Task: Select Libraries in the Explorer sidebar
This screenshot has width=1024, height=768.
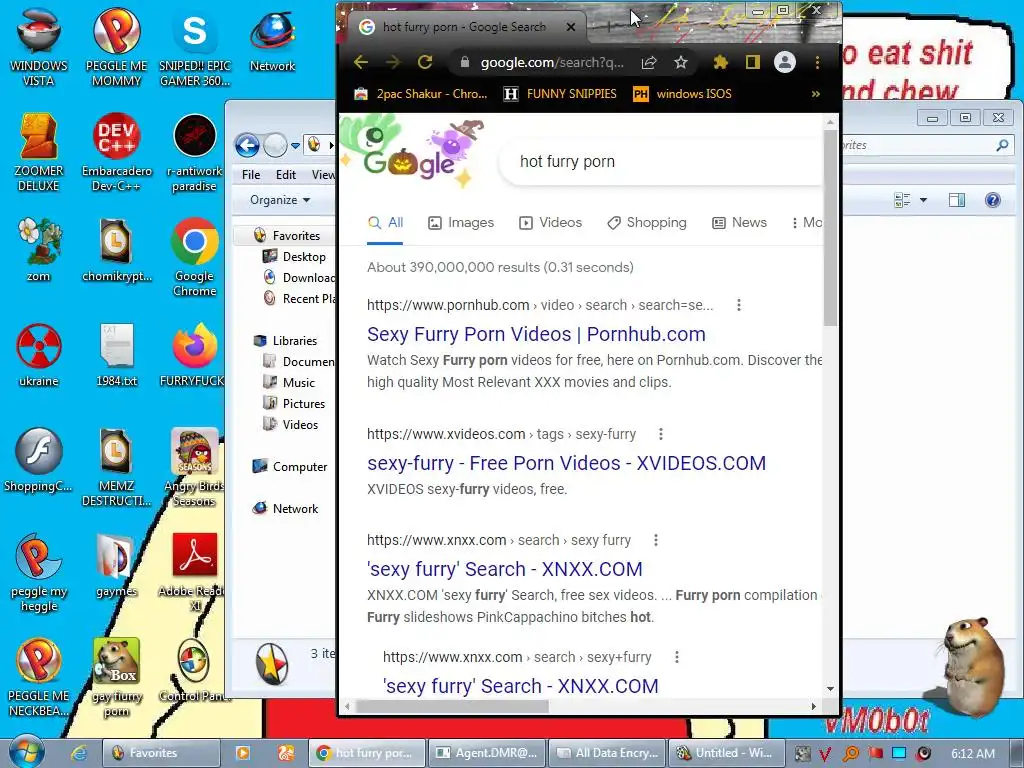Action: 285,341
